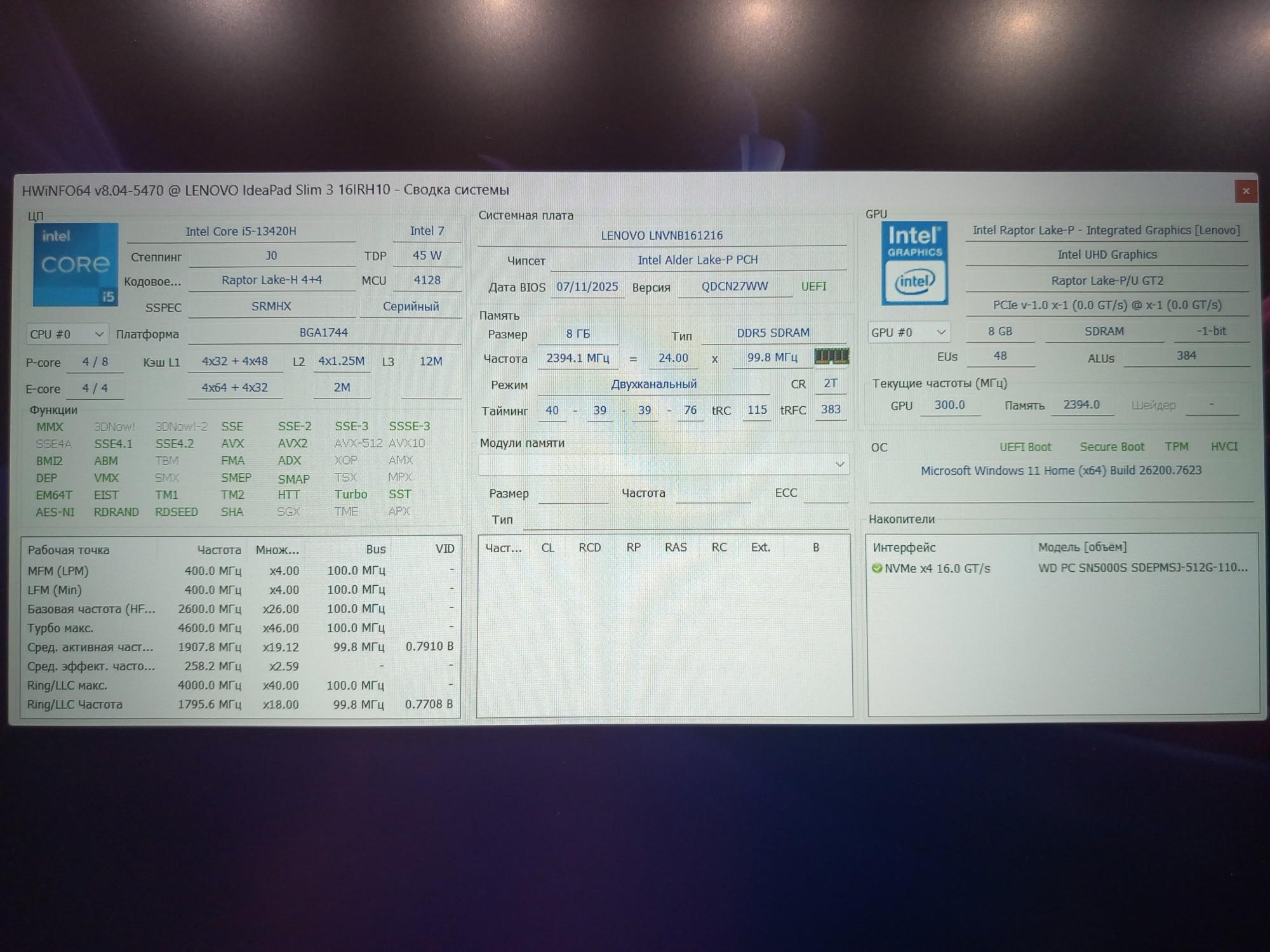Viewport: 1270px width, 952px height.
Task: Expand the memory modules dropdown list
Action: coord(839,465)
